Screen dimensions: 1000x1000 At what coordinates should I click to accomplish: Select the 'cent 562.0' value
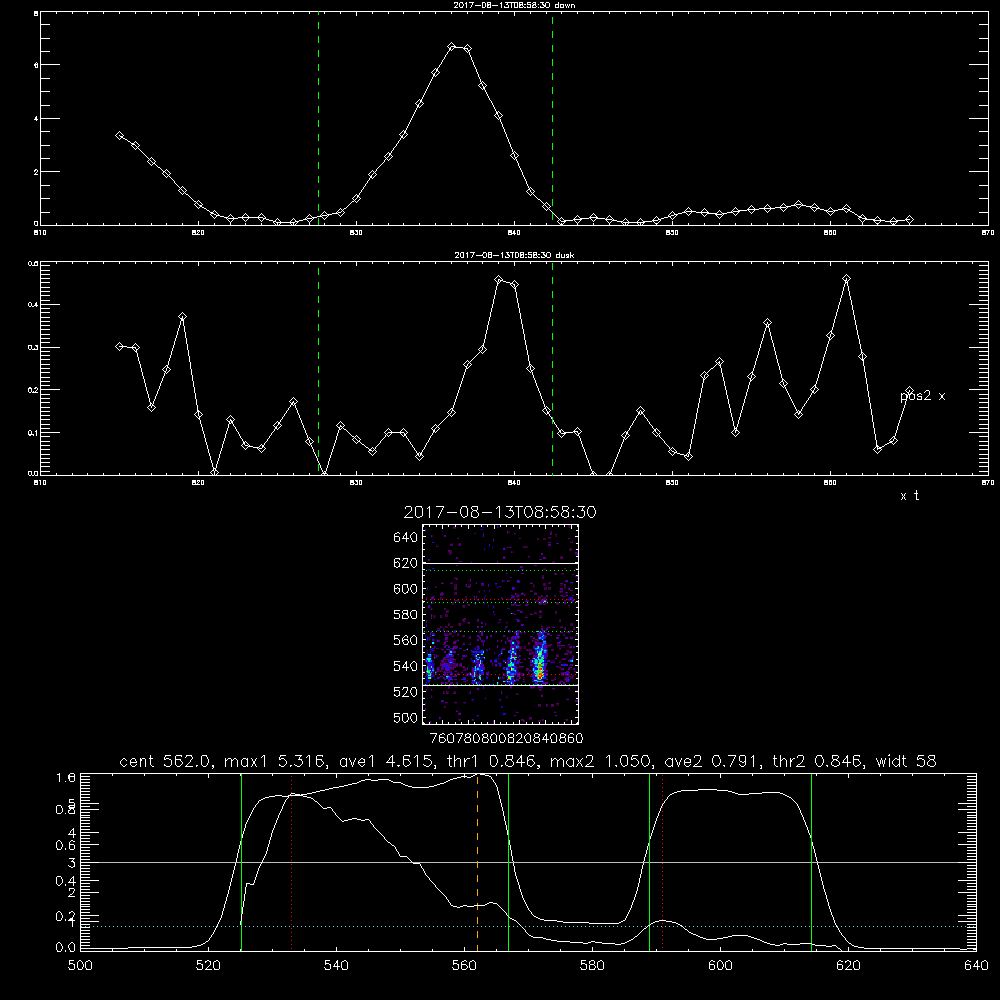point(165,761)
